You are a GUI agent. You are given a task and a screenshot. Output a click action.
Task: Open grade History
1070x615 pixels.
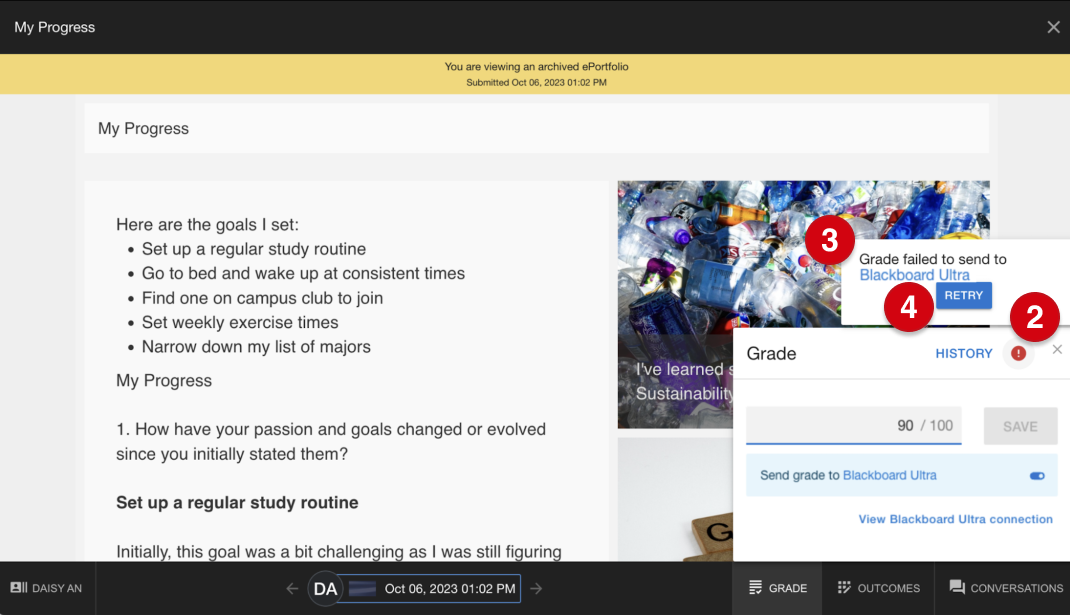pos(964,354)
